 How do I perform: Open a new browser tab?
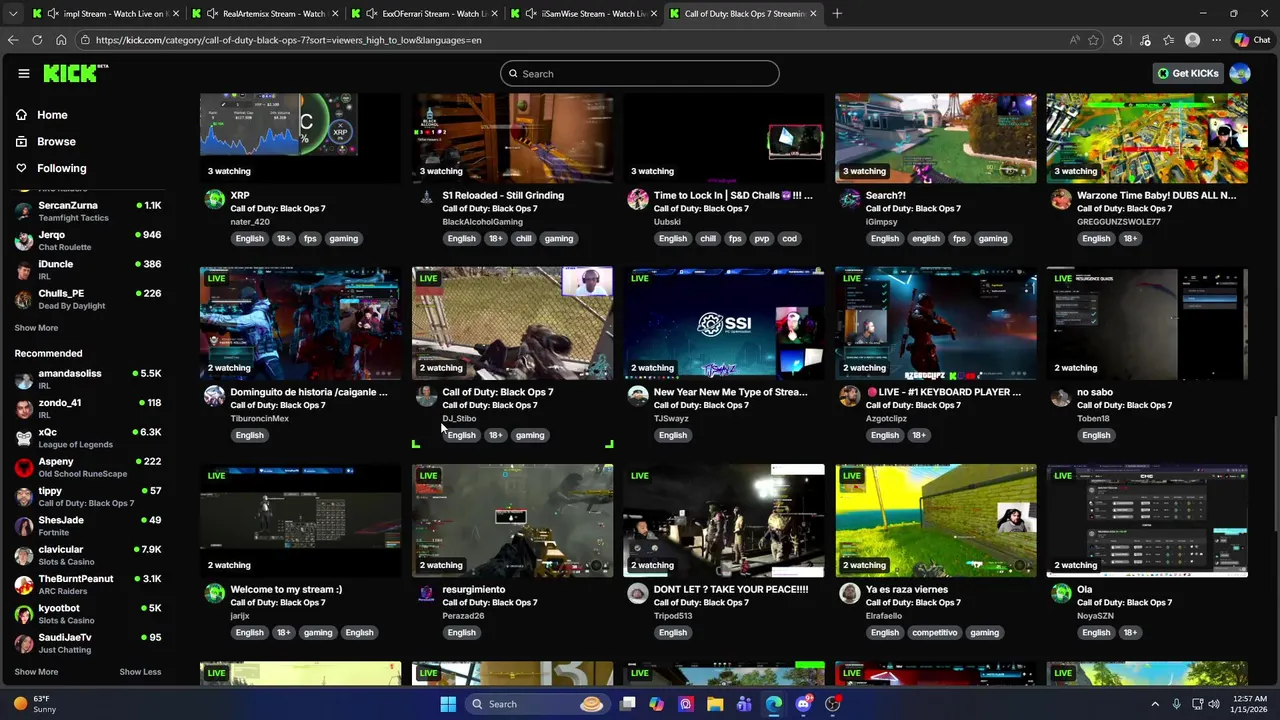click(x=837, y=14)
